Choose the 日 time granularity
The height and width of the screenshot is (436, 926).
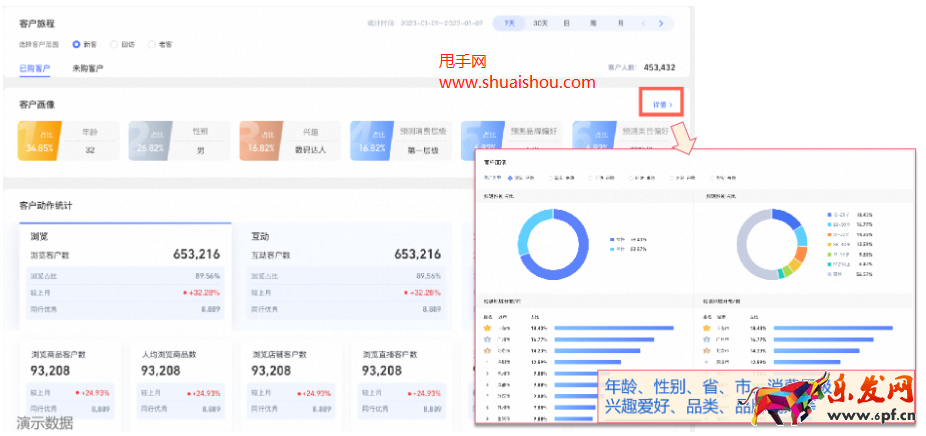click(x=566, y=24)
